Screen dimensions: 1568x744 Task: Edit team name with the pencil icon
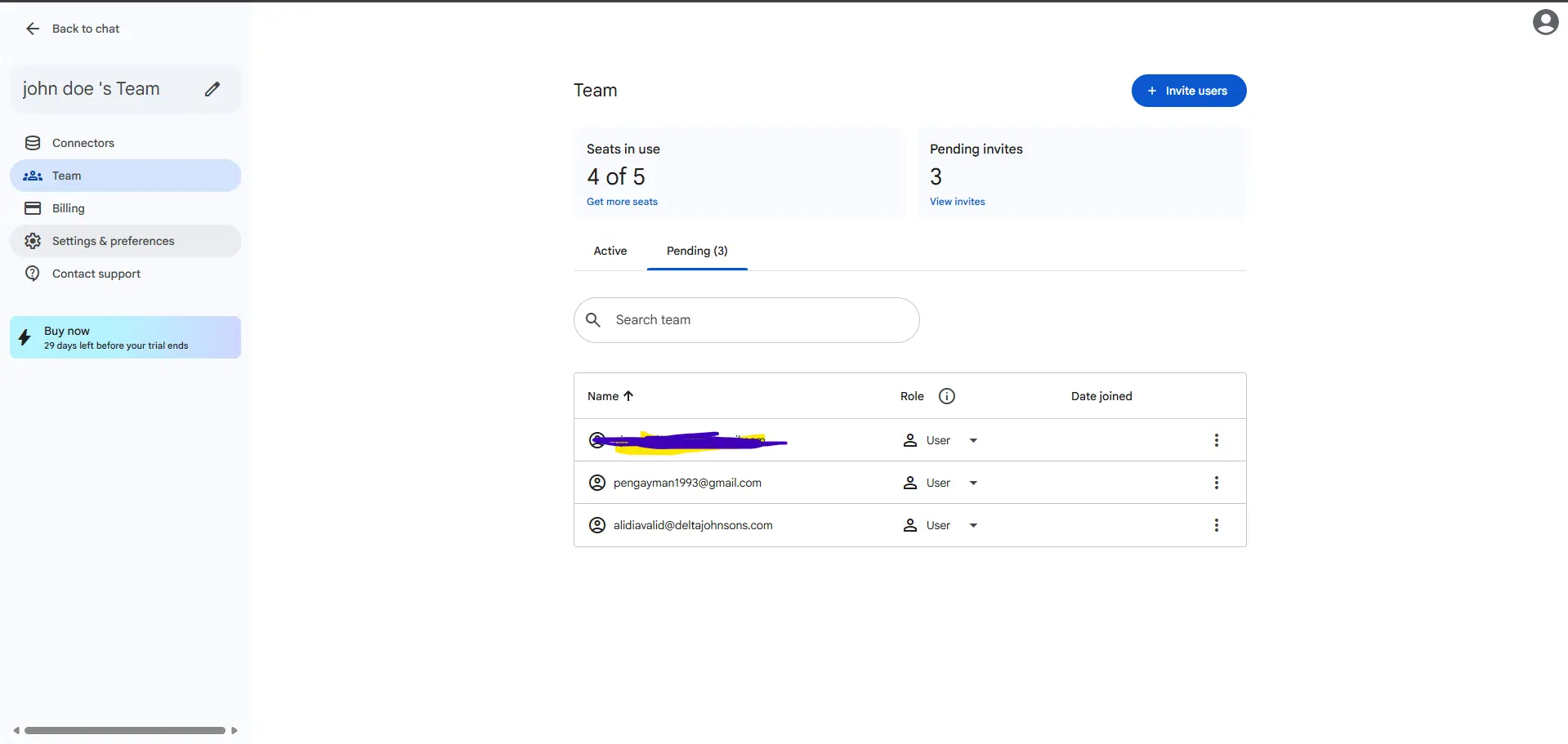[x=212, y=89]
